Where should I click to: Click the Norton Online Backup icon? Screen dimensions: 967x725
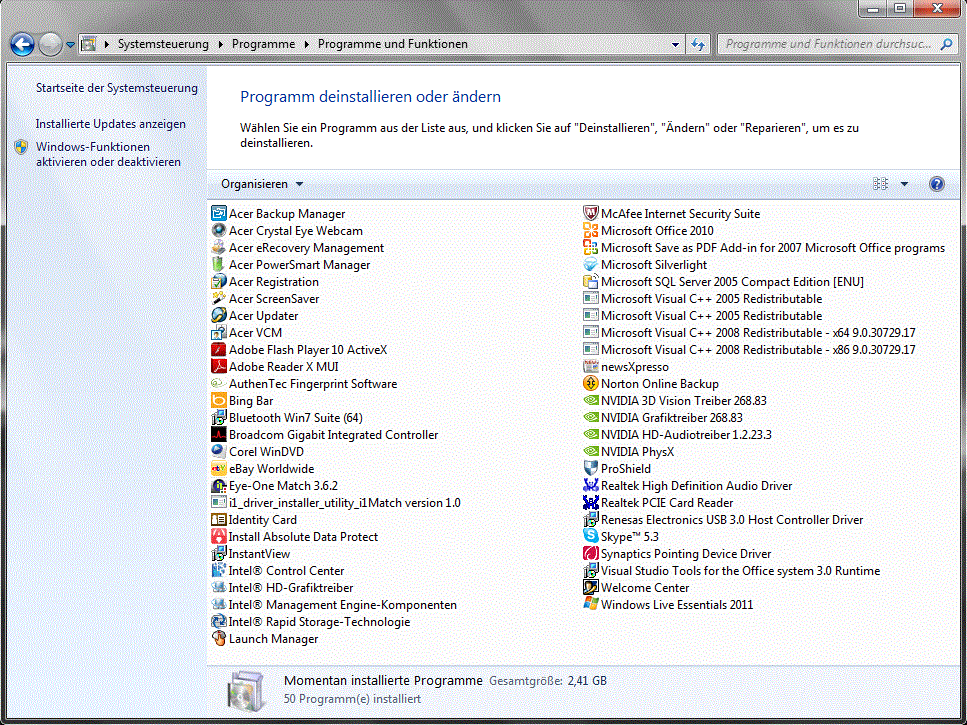[592, 384]
